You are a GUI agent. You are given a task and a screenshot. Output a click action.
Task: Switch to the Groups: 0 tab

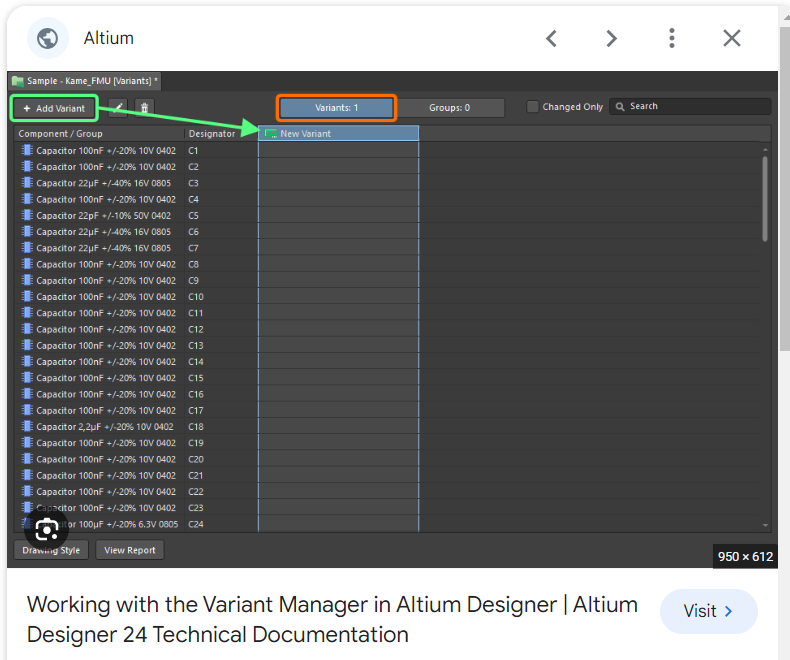(x=449, y=108)
